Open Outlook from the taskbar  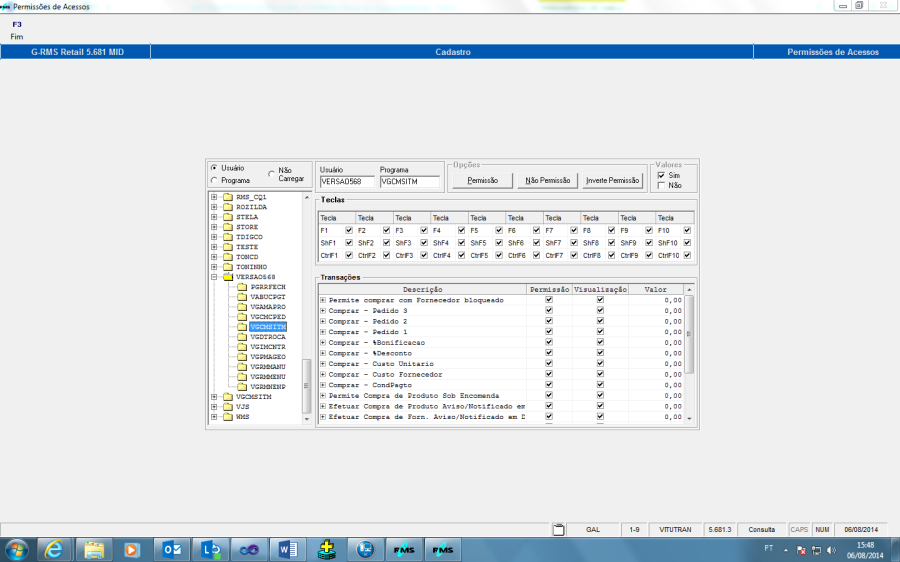(171, 550)
